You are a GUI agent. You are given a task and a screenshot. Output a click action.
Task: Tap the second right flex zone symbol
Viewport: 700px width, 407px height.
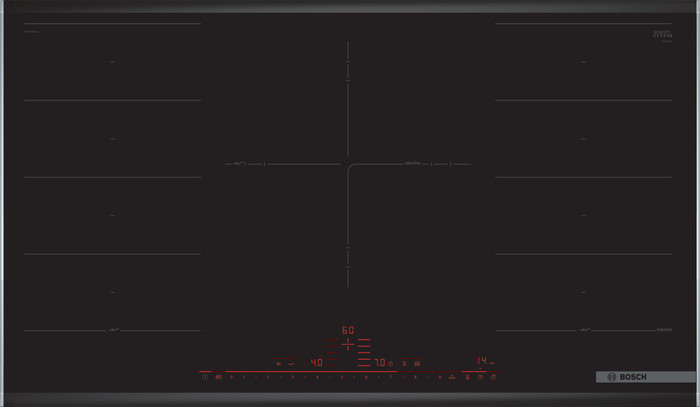417,364
